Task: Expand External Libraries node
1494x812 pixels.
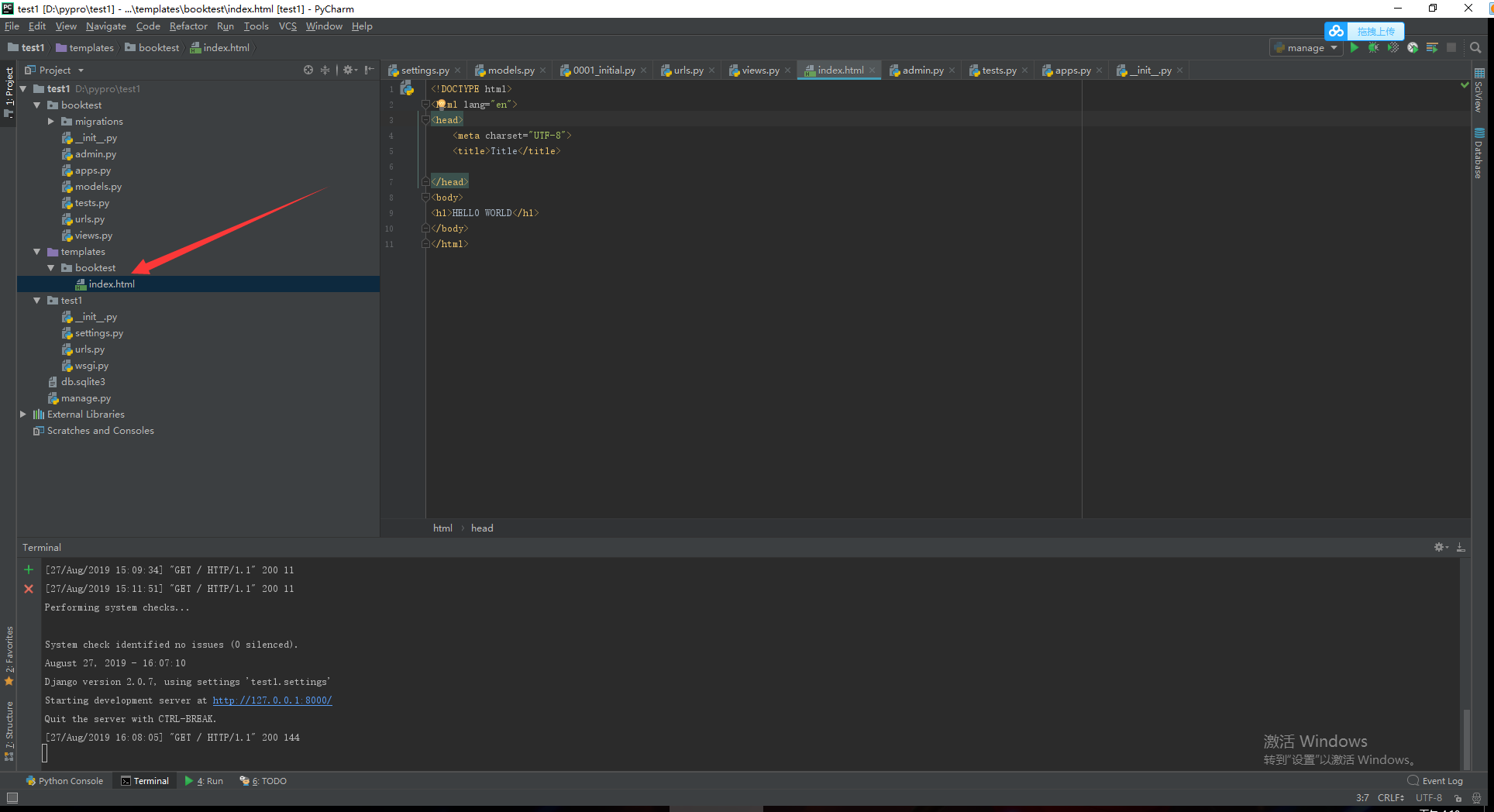Action: click(23, 415)
